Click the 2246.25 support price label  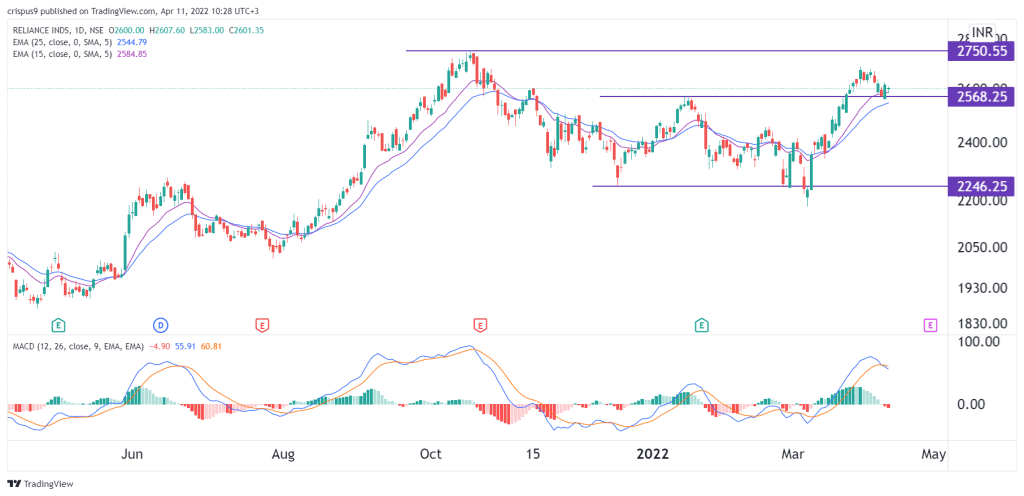click(x=981, y=186)
